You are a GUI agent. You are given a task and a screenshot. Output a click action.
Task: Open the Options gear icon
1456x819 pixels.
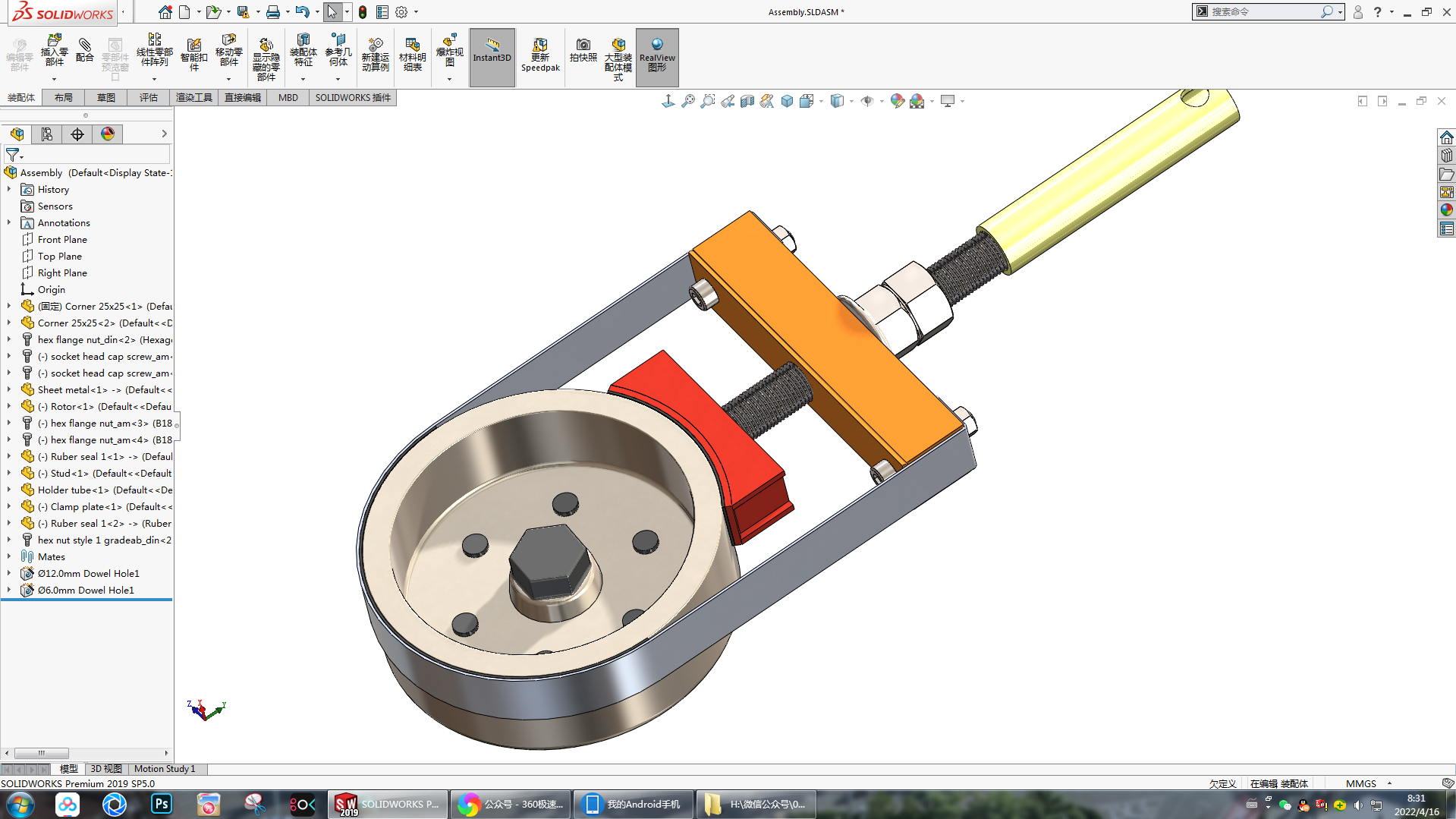(401, 12)
